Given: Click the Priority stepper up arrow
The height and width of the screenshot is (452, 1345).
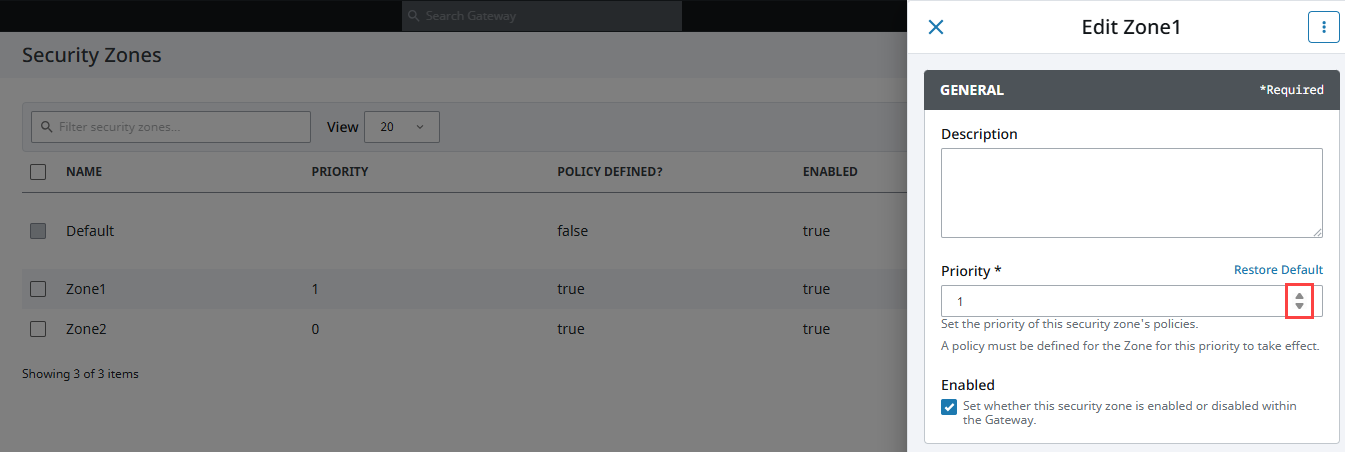Looking at the screenshot, I should point(1299,296).
